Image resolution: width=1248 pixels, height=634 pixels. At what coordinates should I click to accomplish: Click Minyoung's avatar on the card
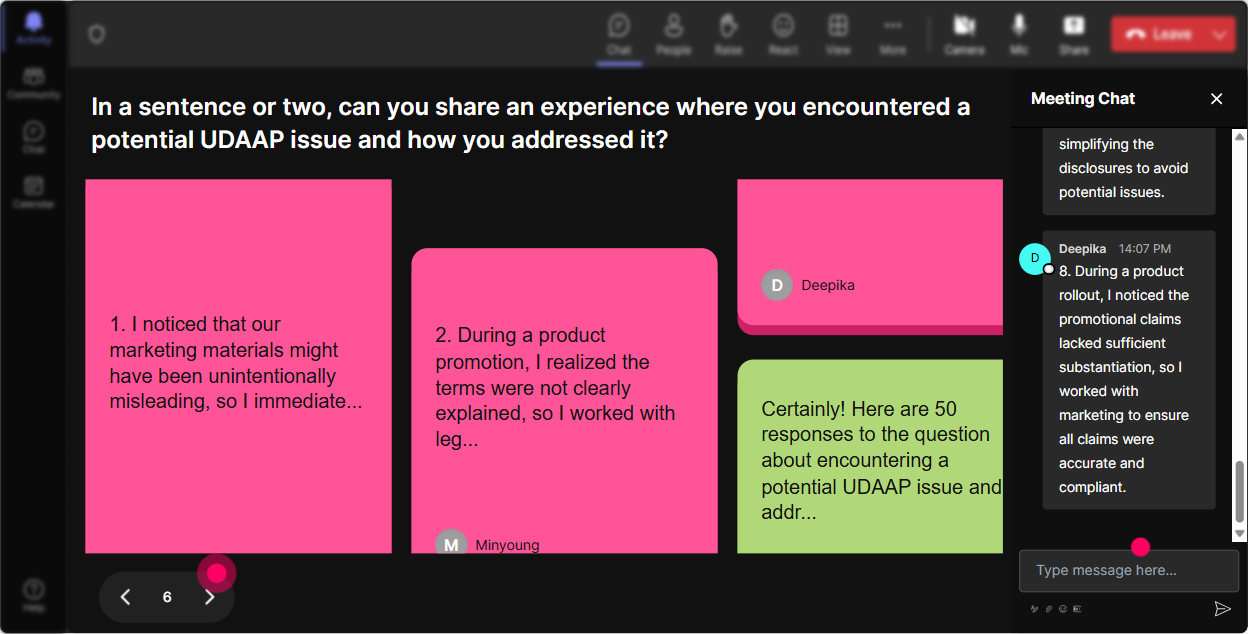451,542
